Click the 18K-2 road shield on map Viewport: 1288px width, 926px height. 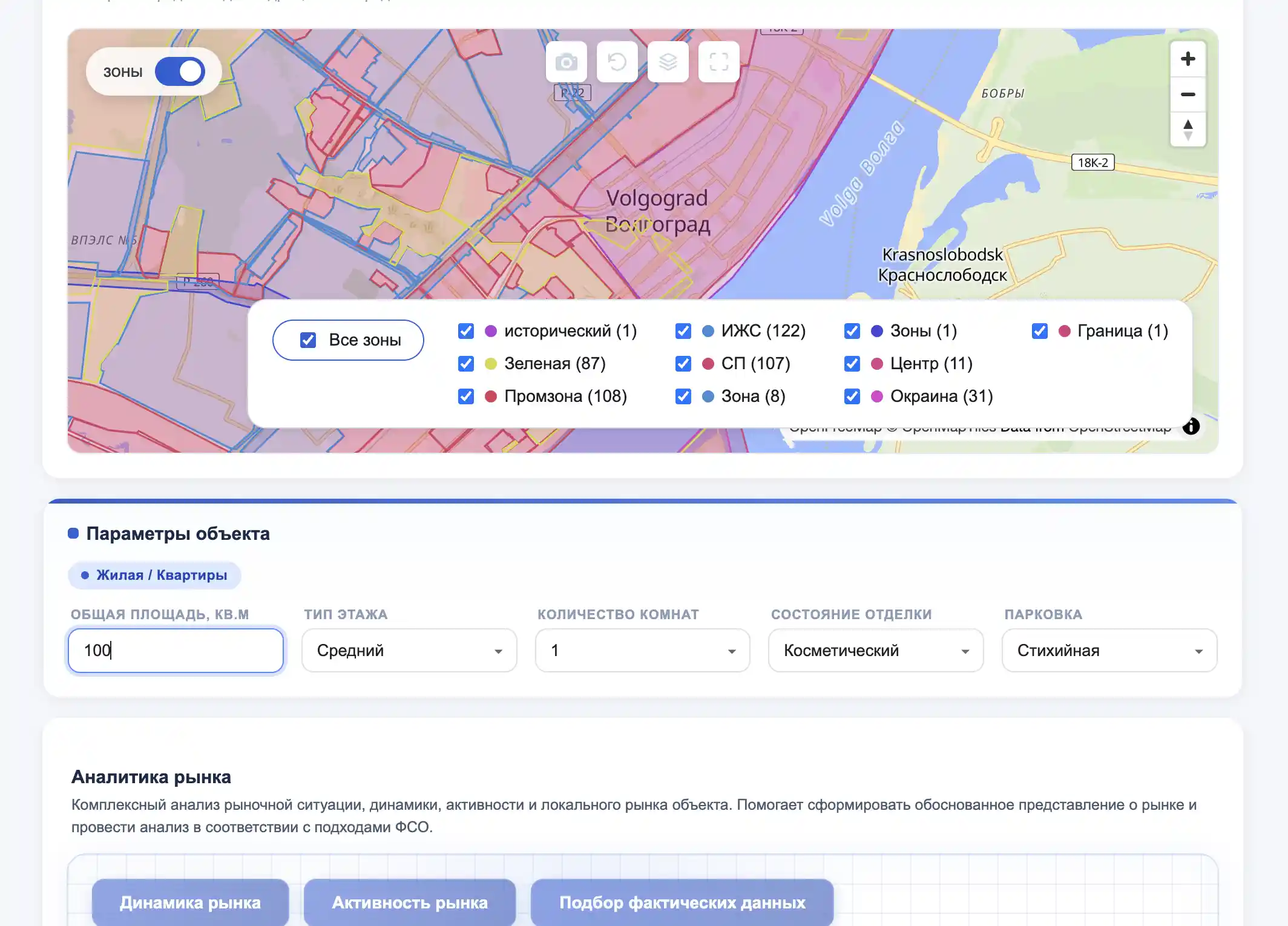coord(1093,162)
